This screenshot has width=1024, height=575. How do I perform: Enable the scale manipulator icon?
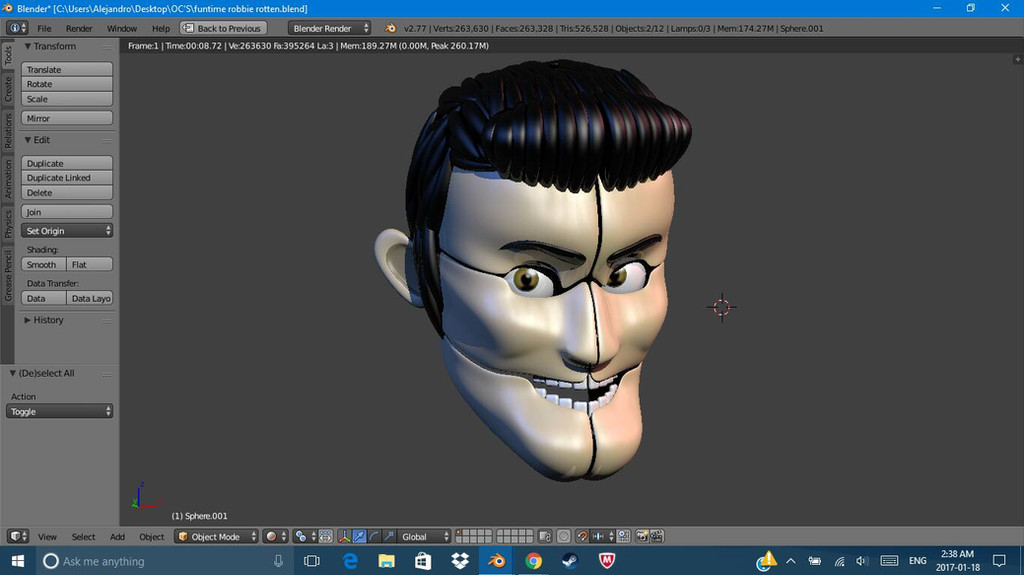[389, 536]
